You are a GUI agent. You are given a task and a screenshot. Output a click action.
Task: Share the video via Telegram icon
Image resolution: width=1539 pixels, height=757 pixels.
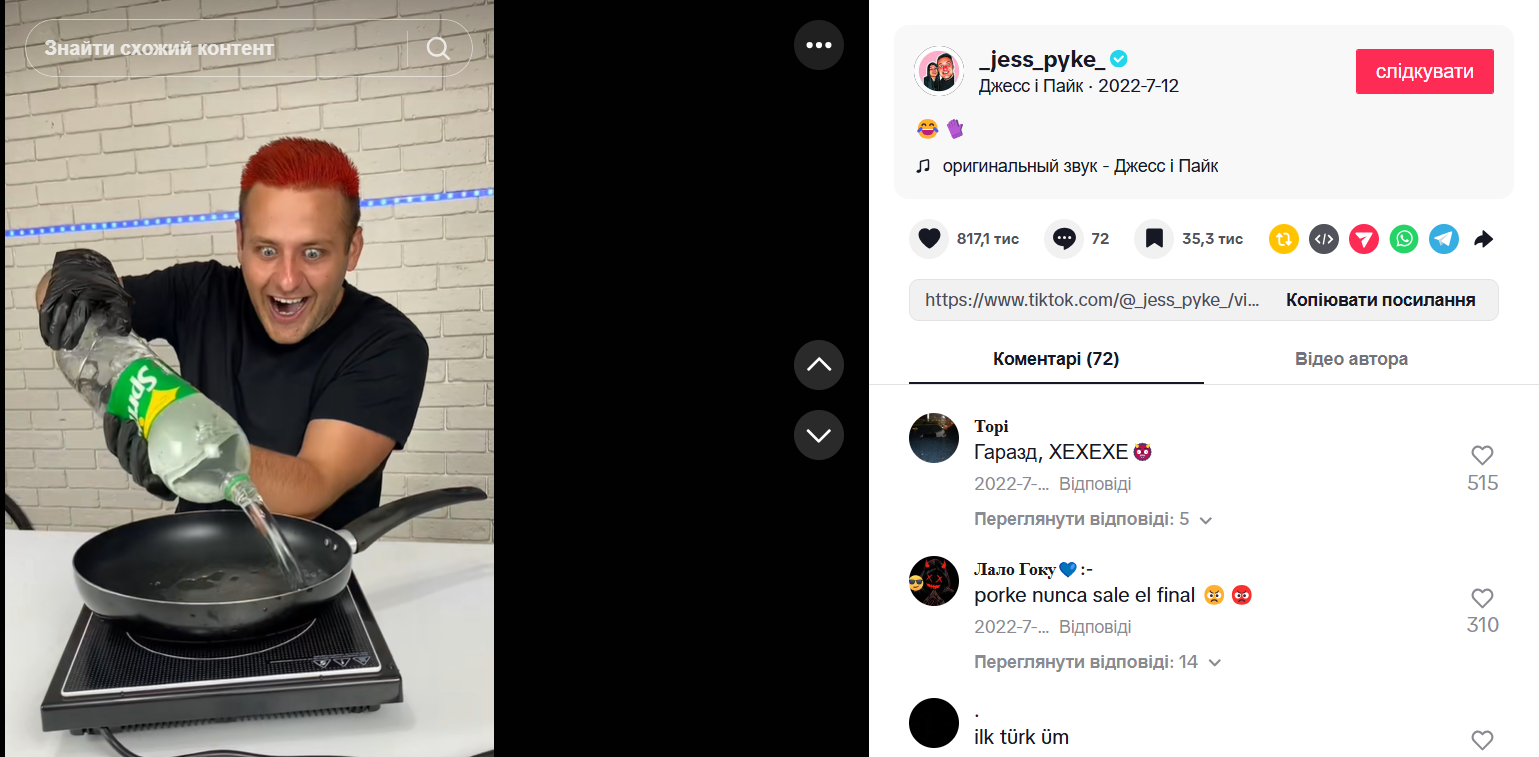1444,239
